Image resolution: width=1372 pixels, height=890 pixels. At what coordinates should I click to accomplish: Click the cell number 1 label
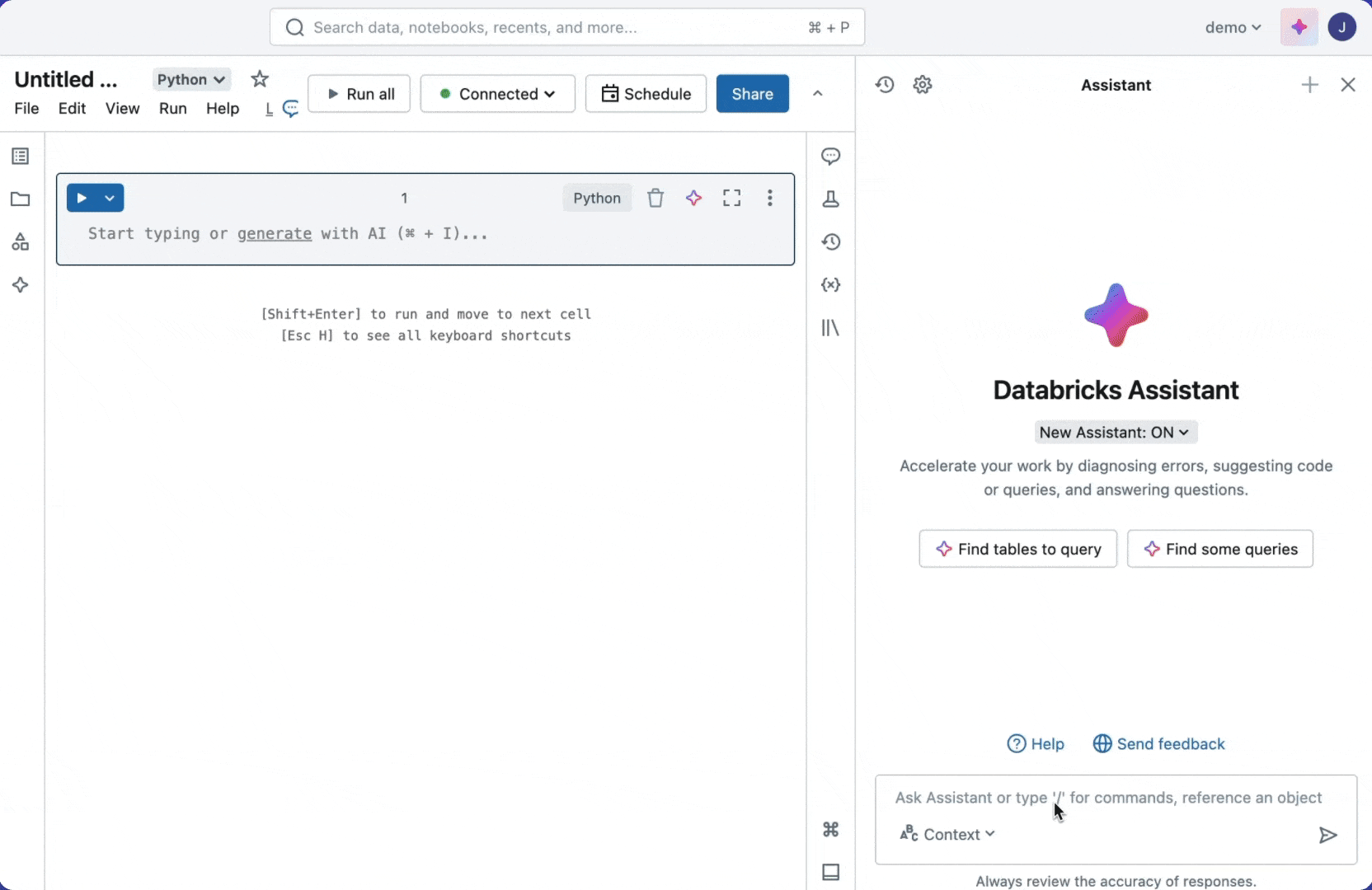[404, 198]
